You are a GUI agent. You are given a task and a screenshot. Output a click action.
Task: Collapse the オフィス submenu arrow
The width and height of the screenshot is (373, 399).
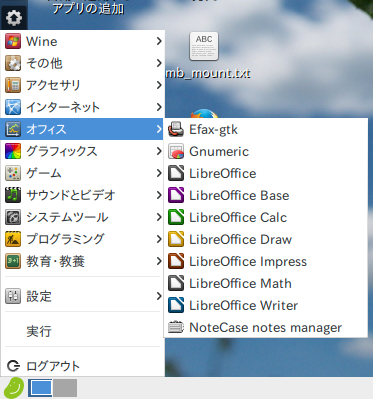(159, 129)
